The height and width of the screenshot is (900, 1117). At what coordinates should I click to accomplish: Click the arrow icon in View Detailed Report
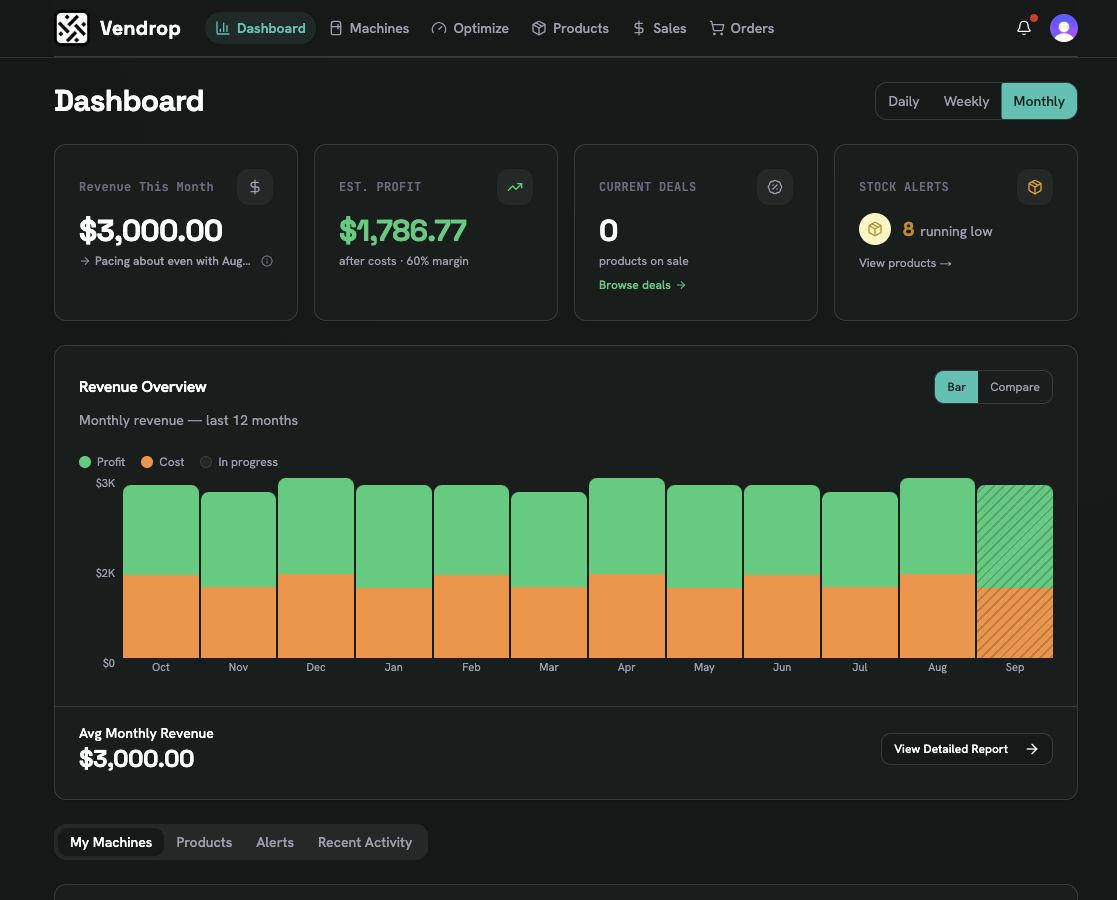tap(1032, 749)
